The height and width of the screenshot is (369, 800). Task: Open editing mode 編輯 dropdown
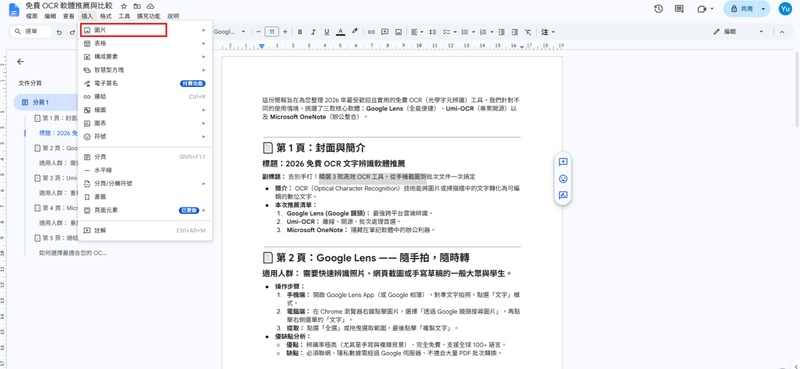click(738, 32)
